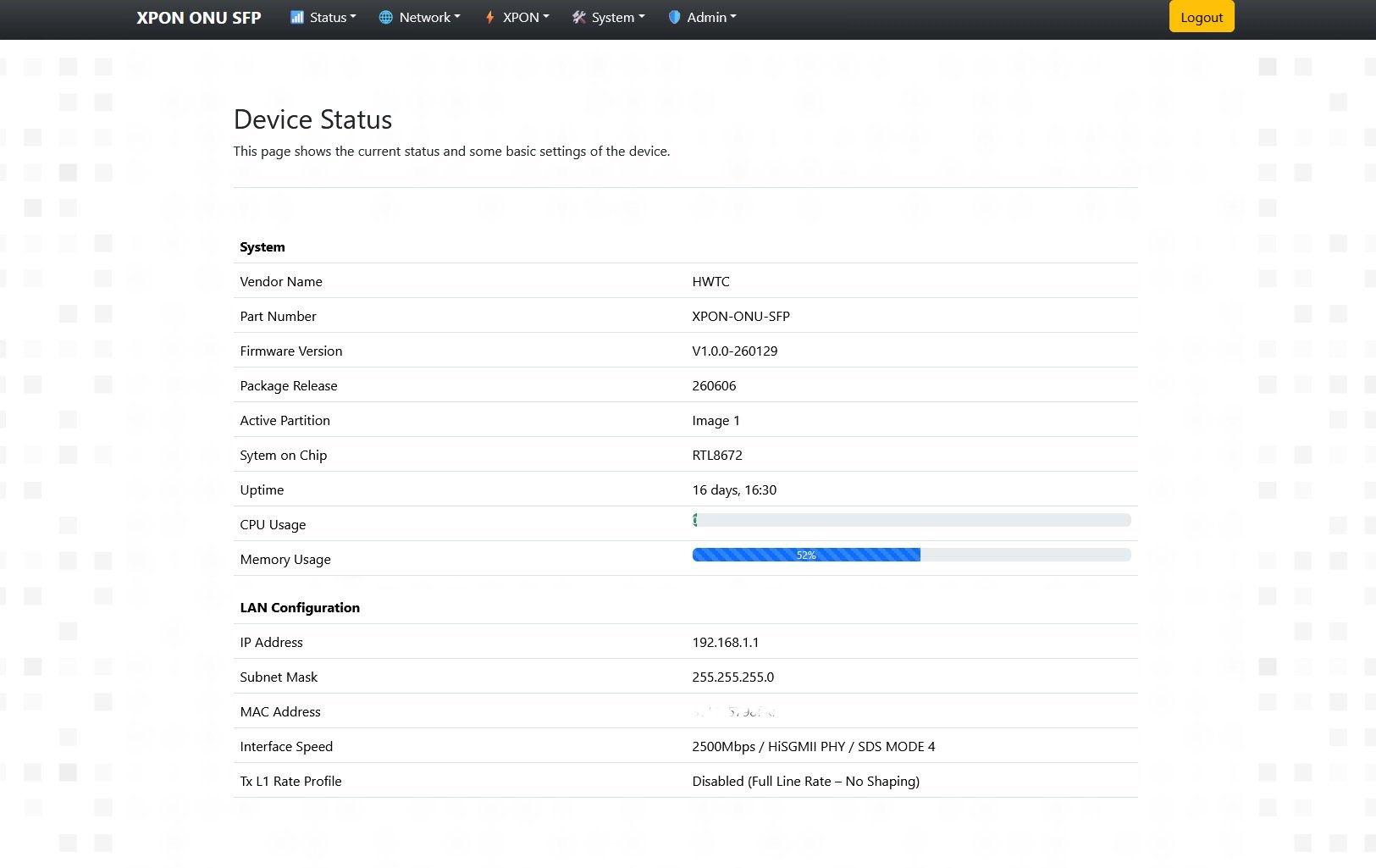Click the Memory Usage label
The width and height of the screenshot is (1376, 868).
[x=285, y=559]
